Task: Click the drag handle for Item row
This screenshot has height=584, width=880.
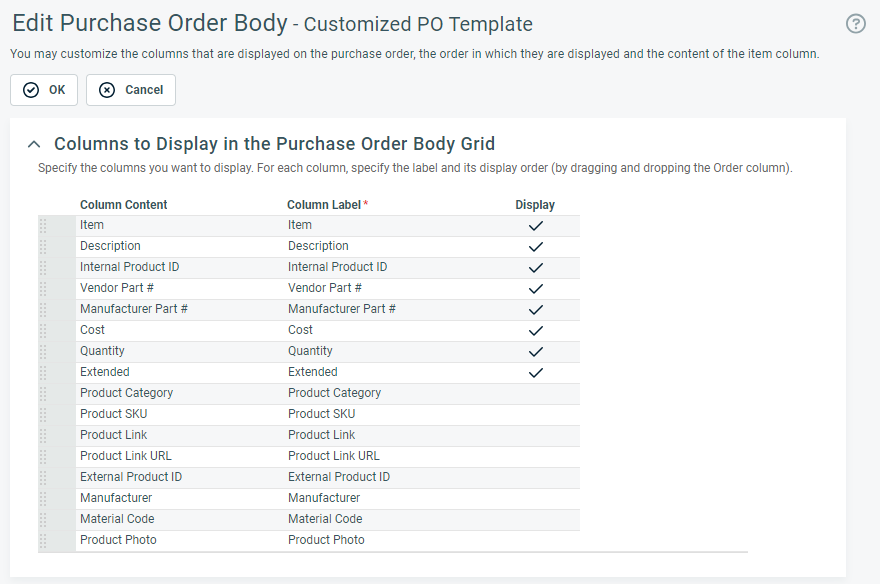Action: point(43,226)
